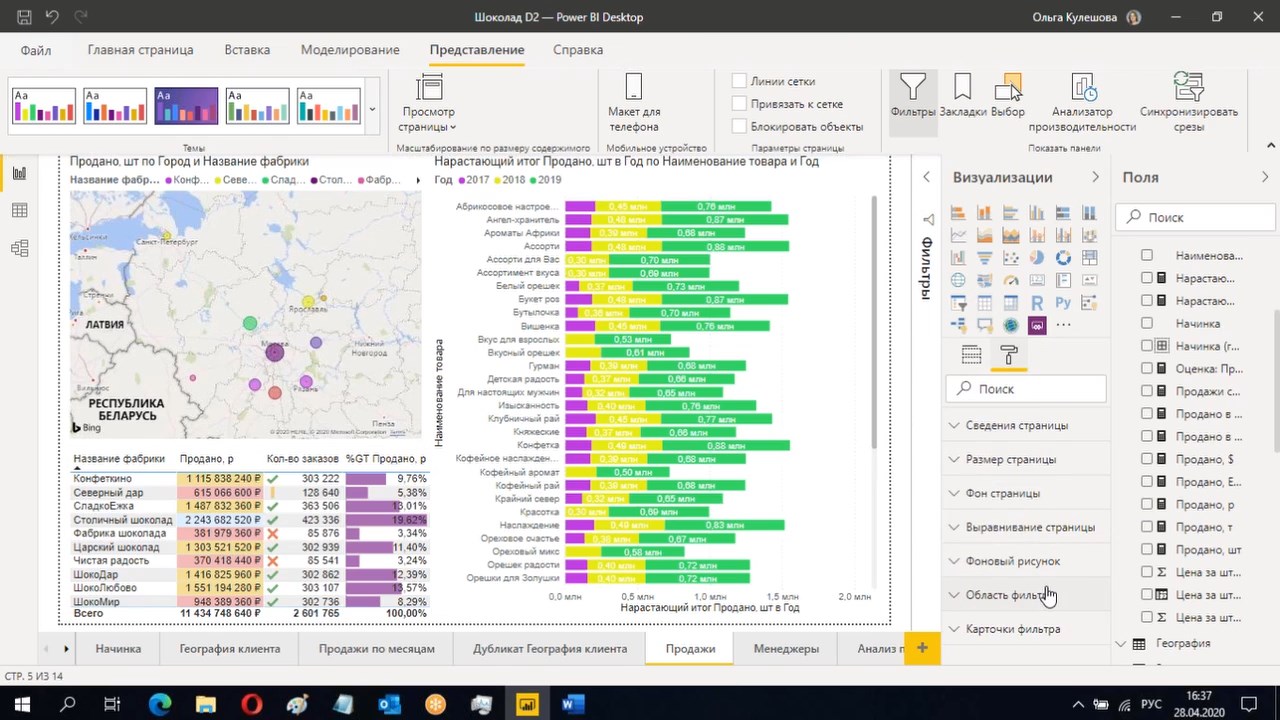Select the map (globe) visual
This screenshot has width=1280, height=720.
[x=958, y=280]
